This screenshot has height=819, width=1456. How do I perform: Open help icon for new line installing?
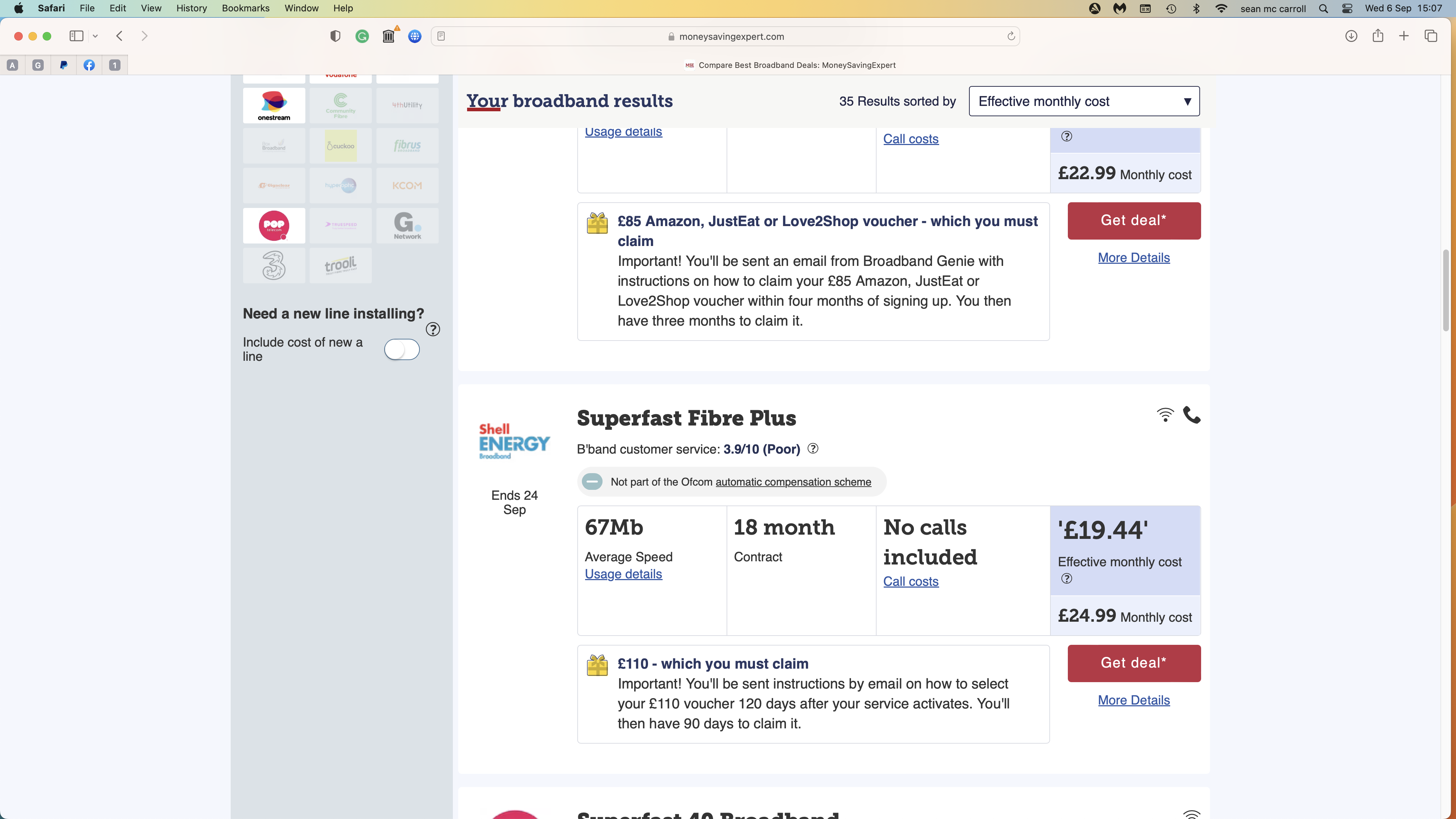coord(433,330)
